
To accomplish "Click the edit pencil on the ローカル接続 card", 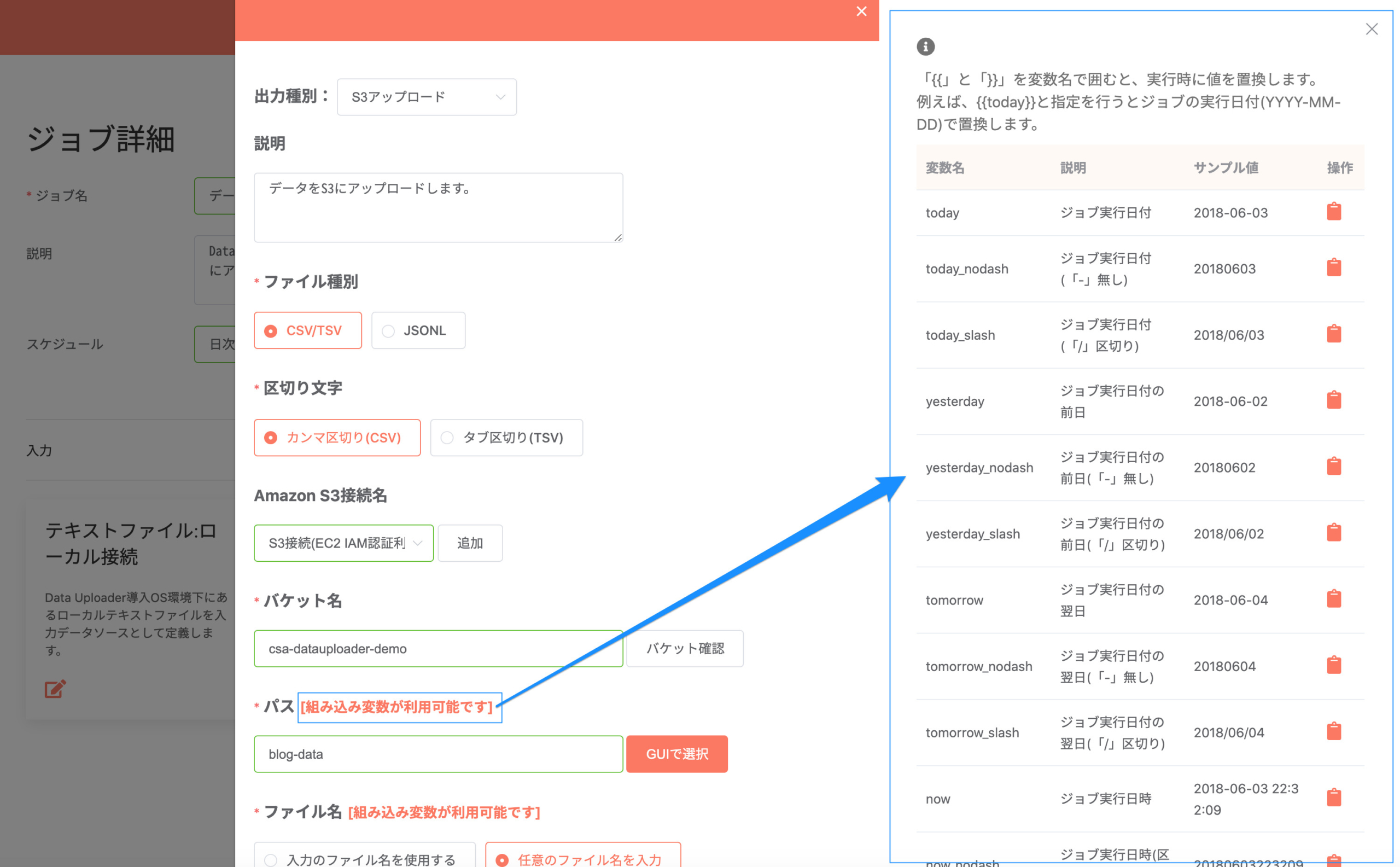I will (54, 689).
